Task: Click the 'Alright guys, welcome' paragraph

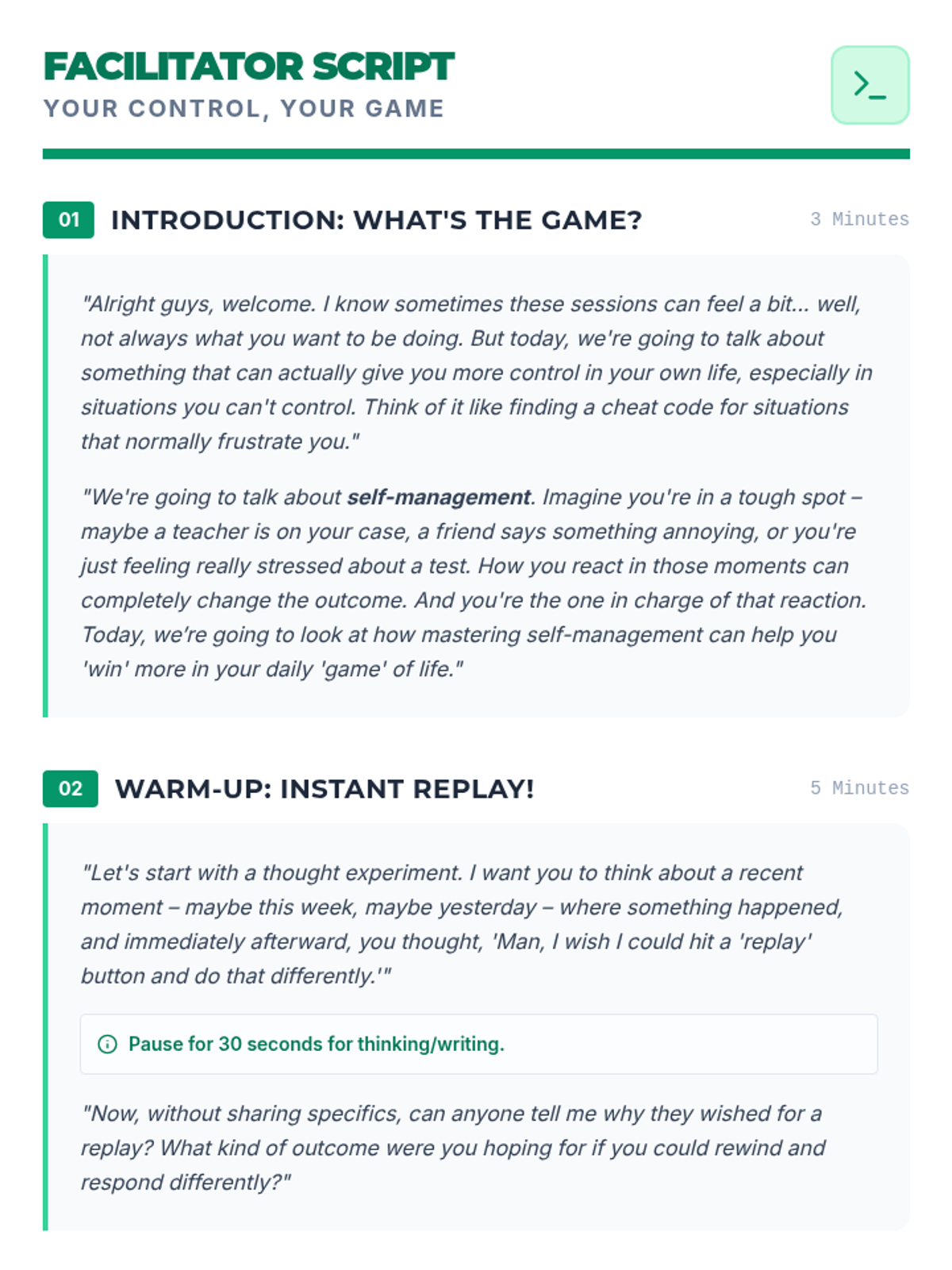Action: coord(477,372)
